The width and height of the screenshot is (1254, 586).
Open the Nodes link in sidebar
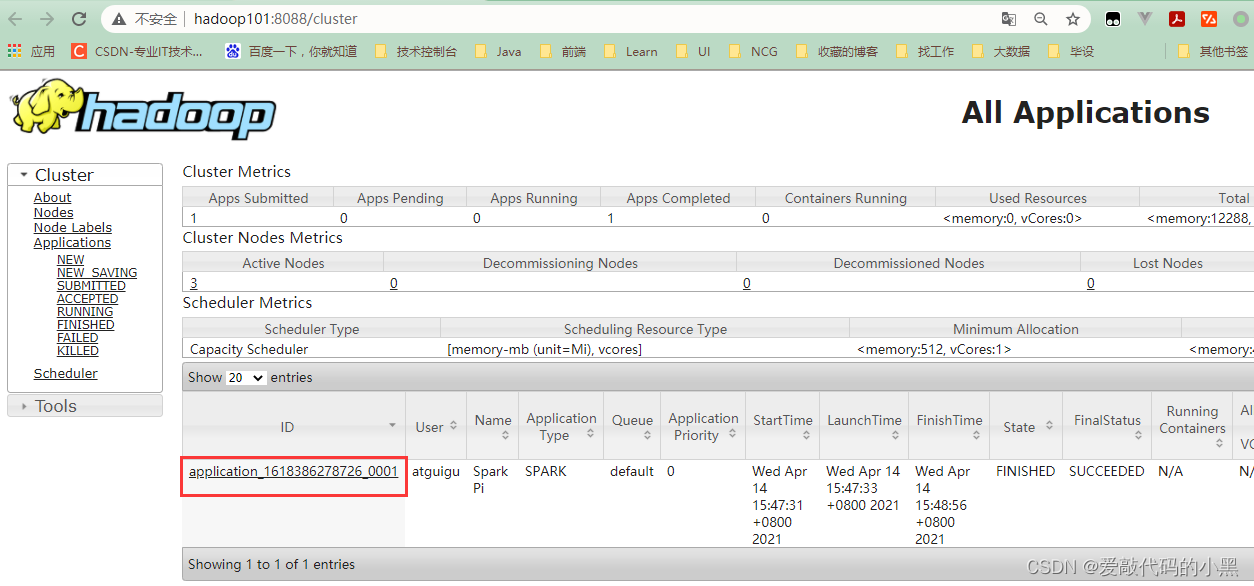[53, 213]
